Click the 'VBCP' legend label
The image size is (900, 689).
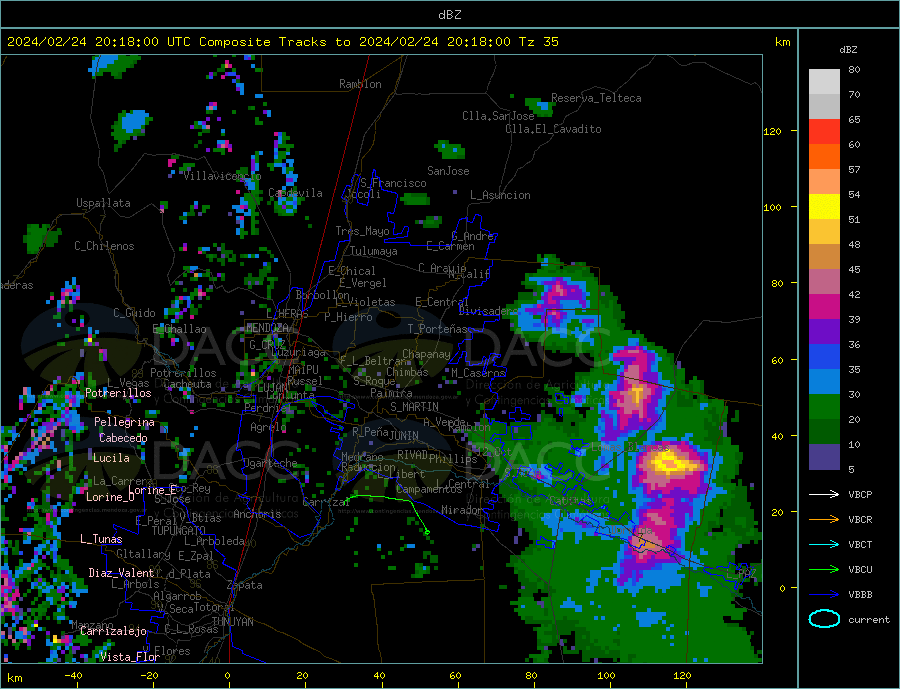860,494
